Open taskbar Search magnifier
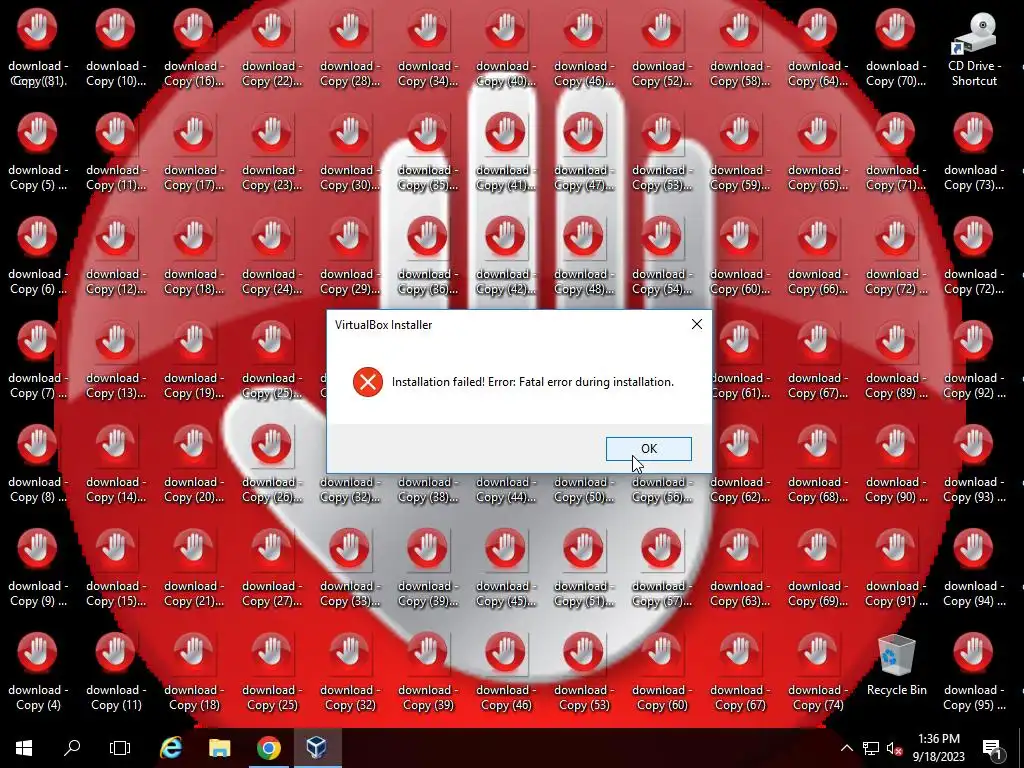Screen dimensions: 1024x768 tap(72, 748)
